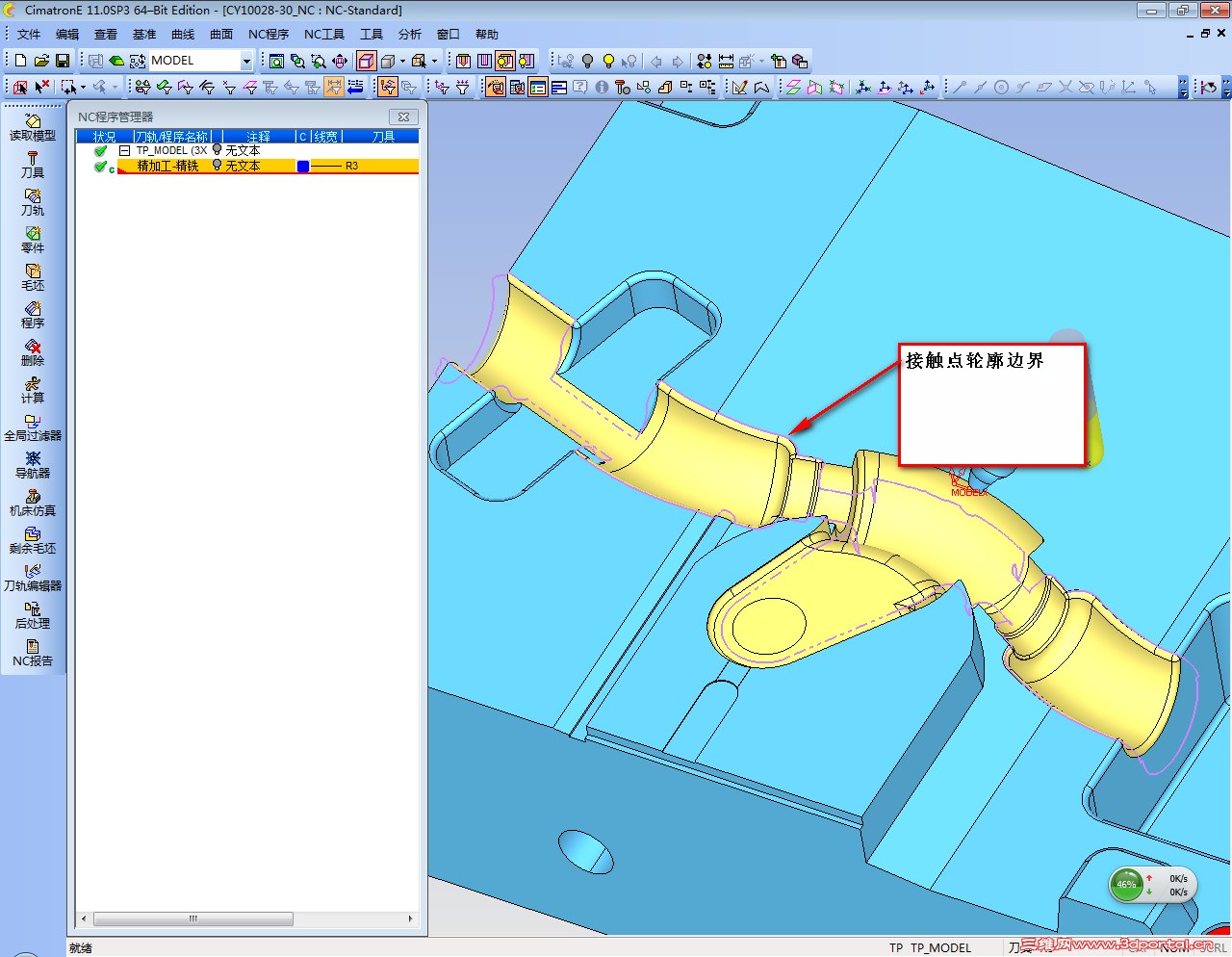Click the 删除 delete sidebar icon

pos(33,352)
